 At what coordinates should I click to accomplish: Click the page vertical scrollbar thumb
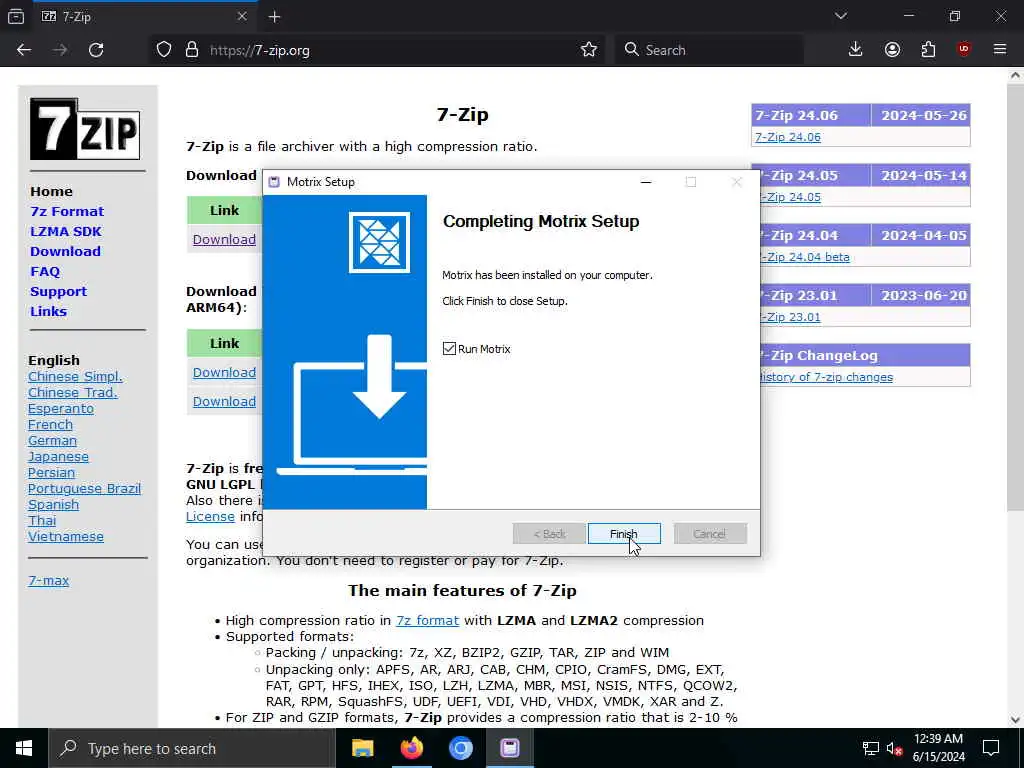click(x=1015, y=297)
